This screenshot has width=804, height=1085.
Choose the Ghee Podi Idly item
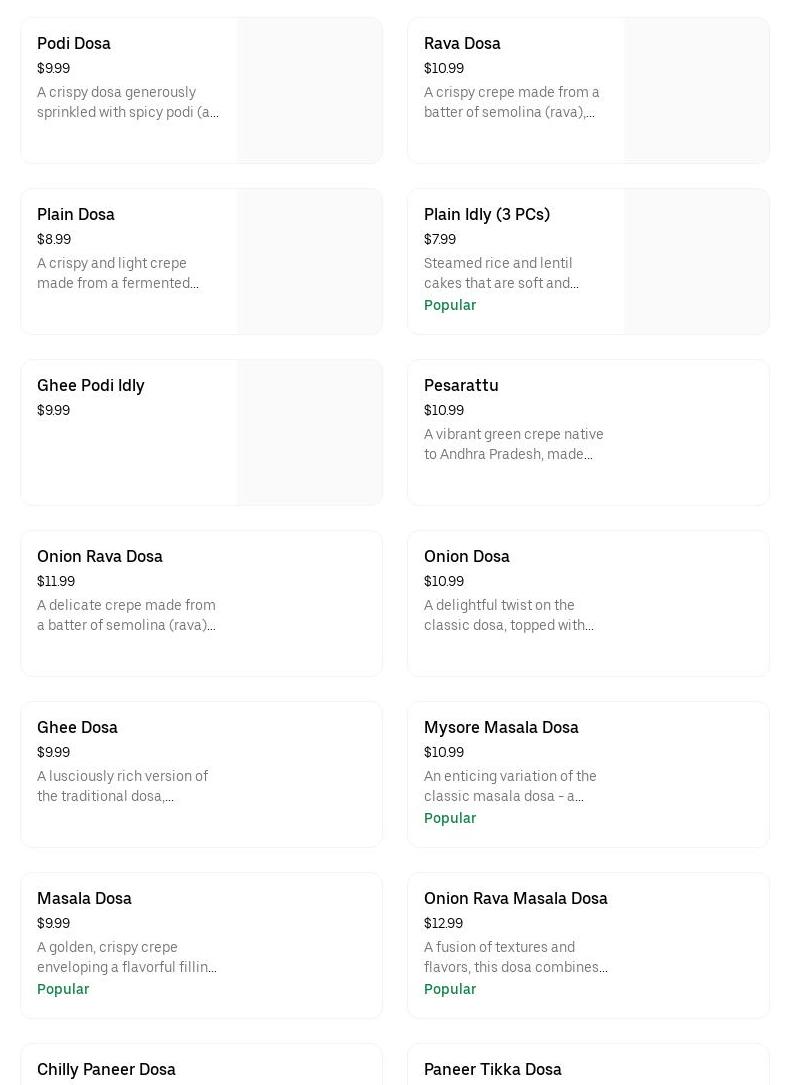[91, 385]
